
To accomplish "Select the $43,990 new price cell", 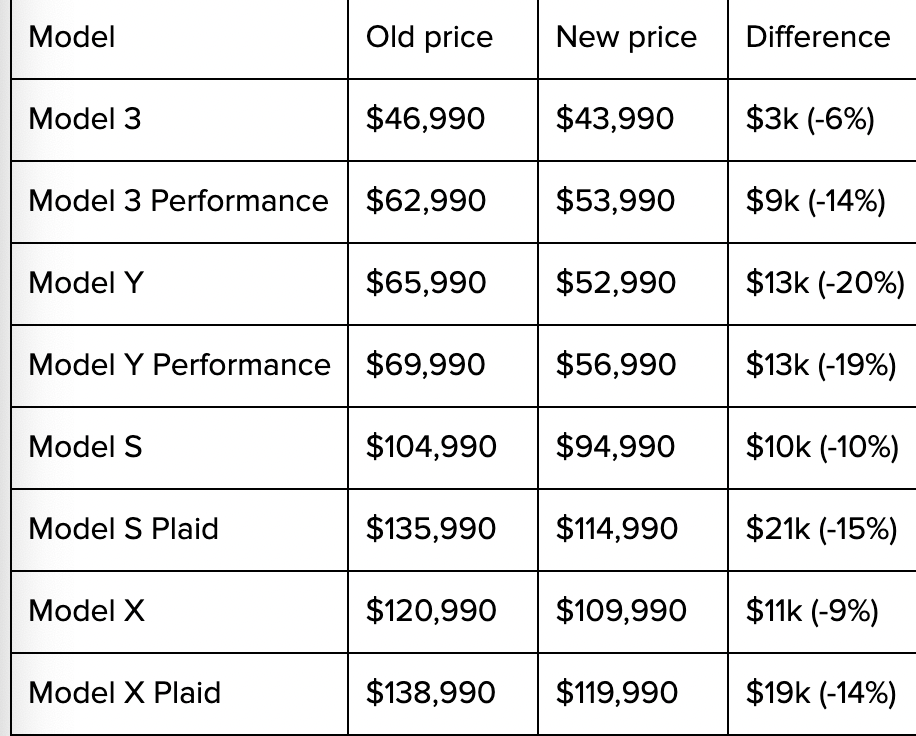I will coord(615,119).
